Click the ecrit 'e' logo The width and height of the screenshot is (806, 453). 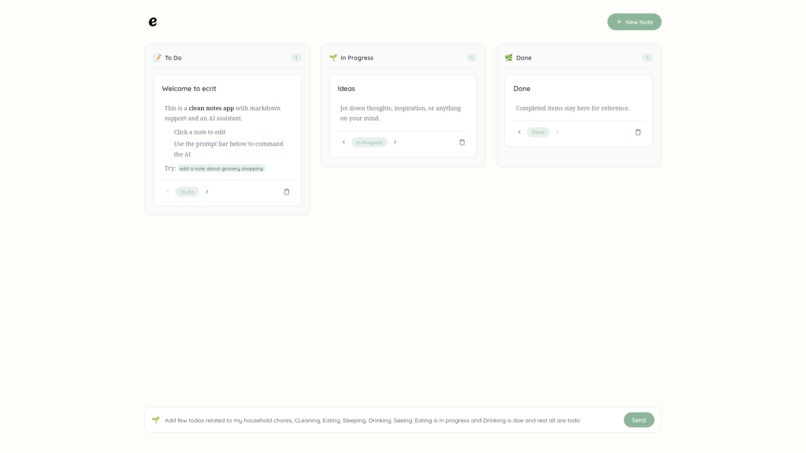point(153,22)
